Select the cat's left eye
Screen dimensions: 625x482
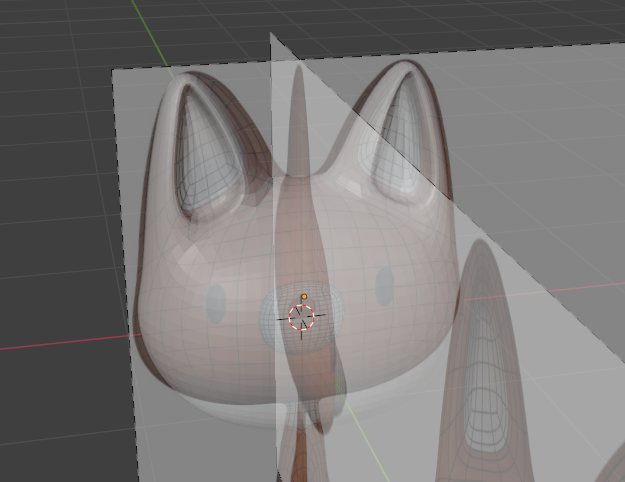tap(215, 300)
